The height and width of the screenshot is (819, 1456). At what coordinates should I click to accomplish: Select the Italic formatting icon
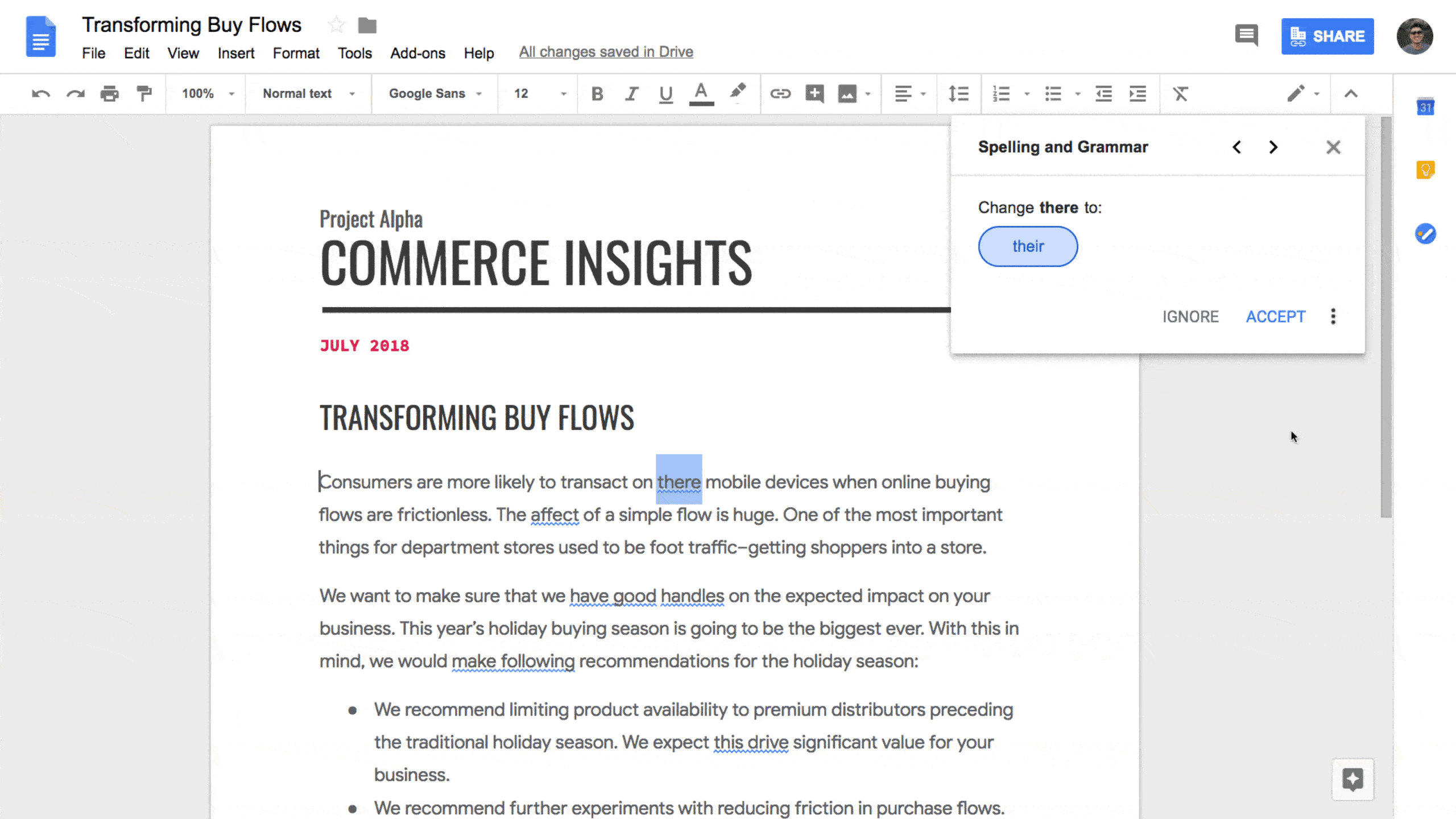(631, 93)
